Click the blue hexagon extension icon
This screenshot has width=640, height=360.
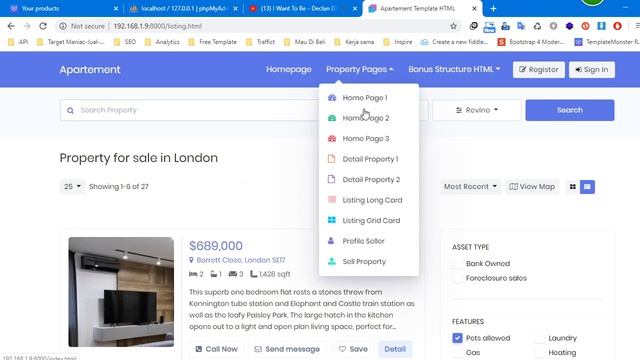[x=569, y=26]
